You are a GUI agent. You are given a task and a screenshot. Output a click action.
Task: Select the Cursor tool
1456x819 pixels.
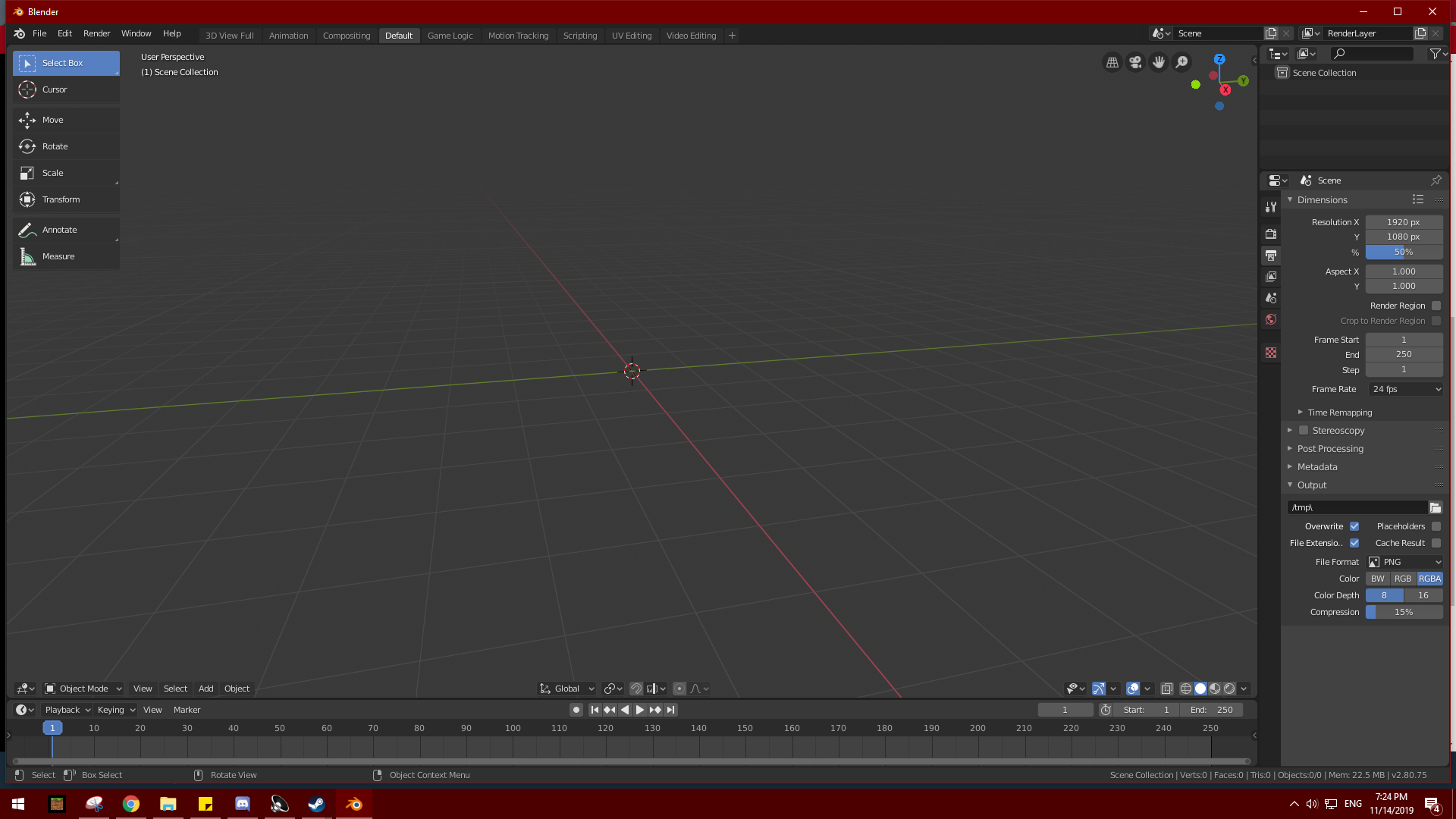tap(66, 89)
